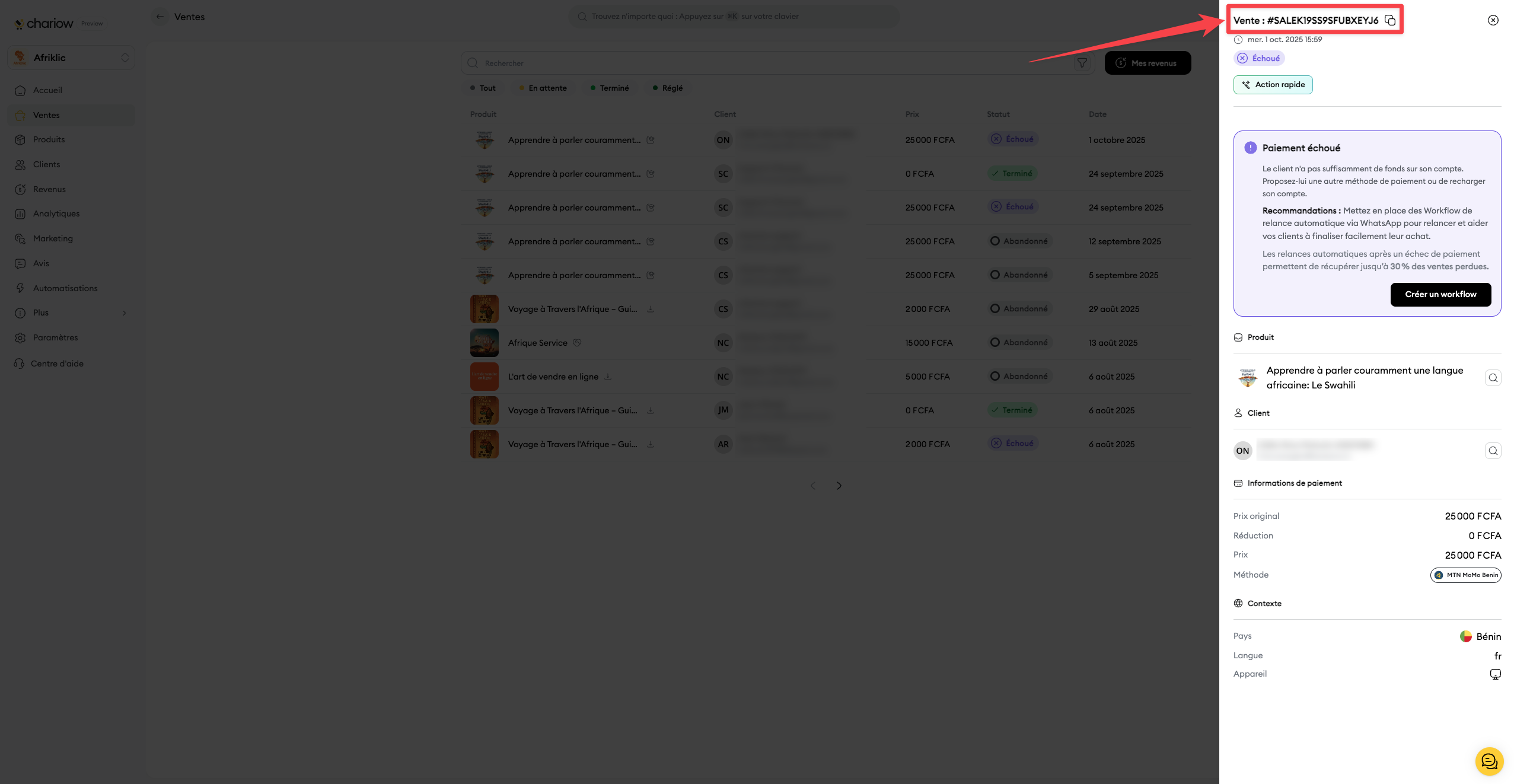Go back using Ventes arrow

[160, 17]
